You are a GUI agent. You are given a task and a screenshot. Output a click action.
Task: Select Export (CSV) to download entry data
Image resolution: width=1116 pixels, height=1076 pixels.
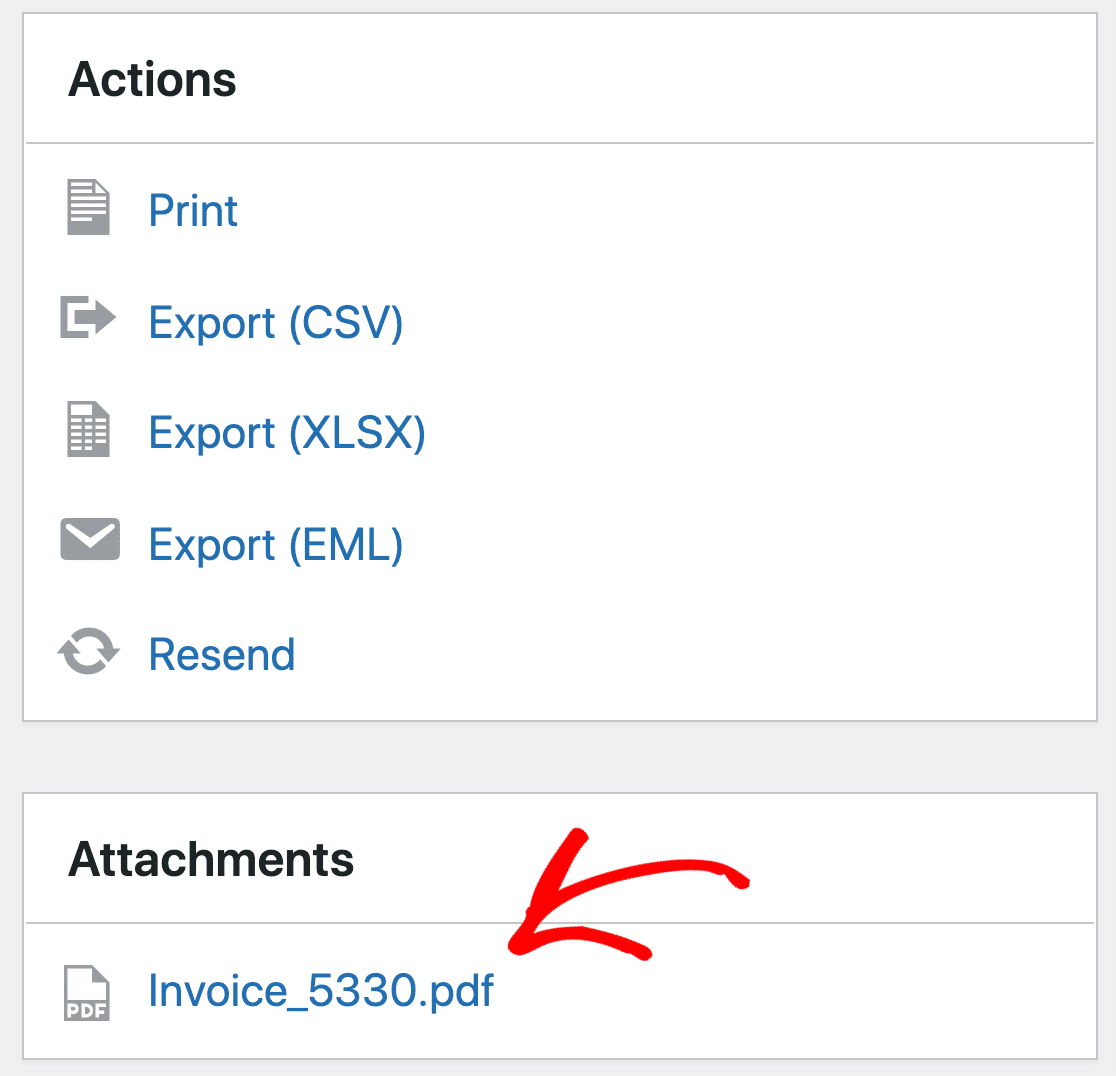click(x=276, y=322)
